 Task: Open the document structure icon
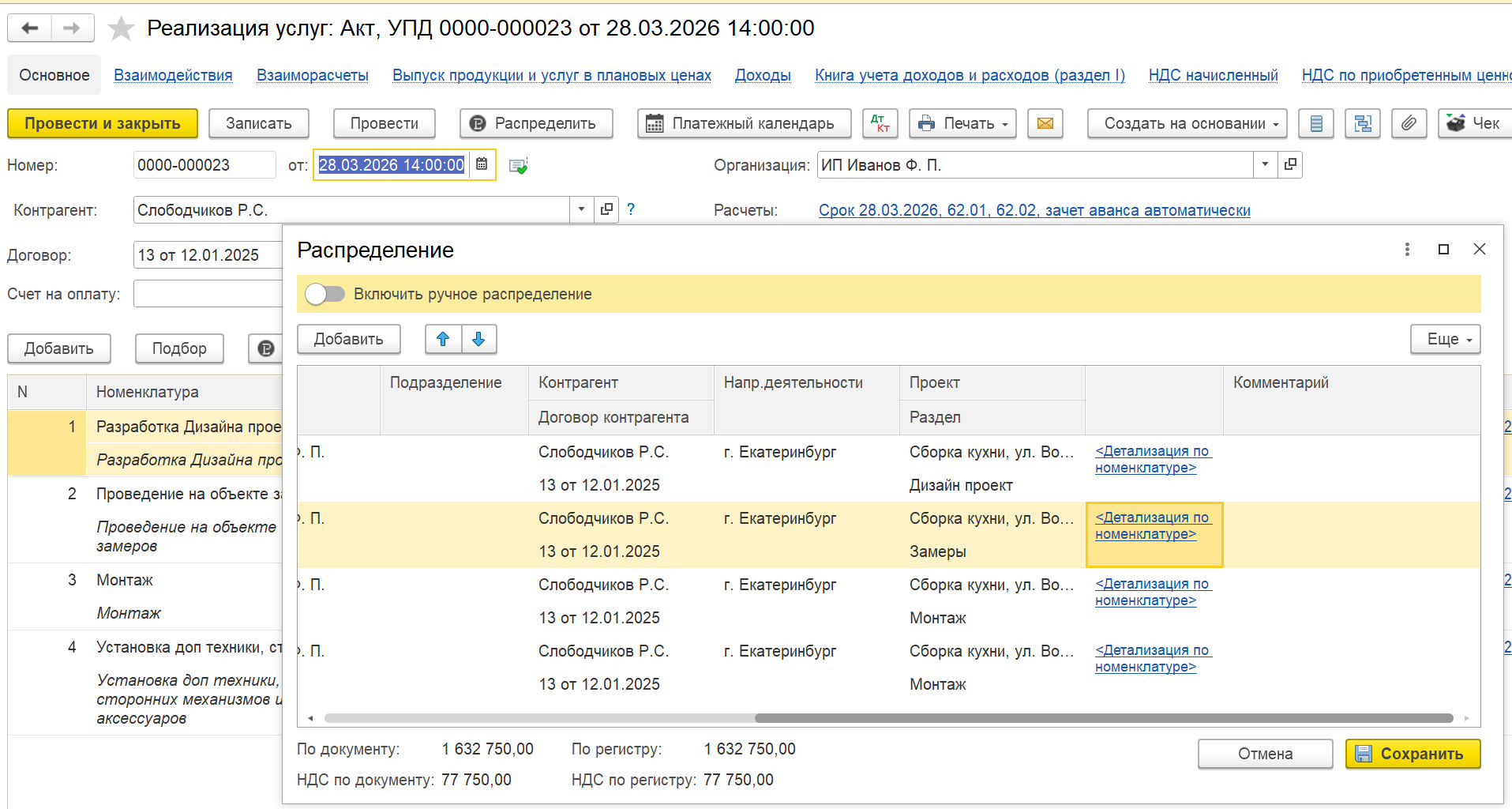[1363, 123]
